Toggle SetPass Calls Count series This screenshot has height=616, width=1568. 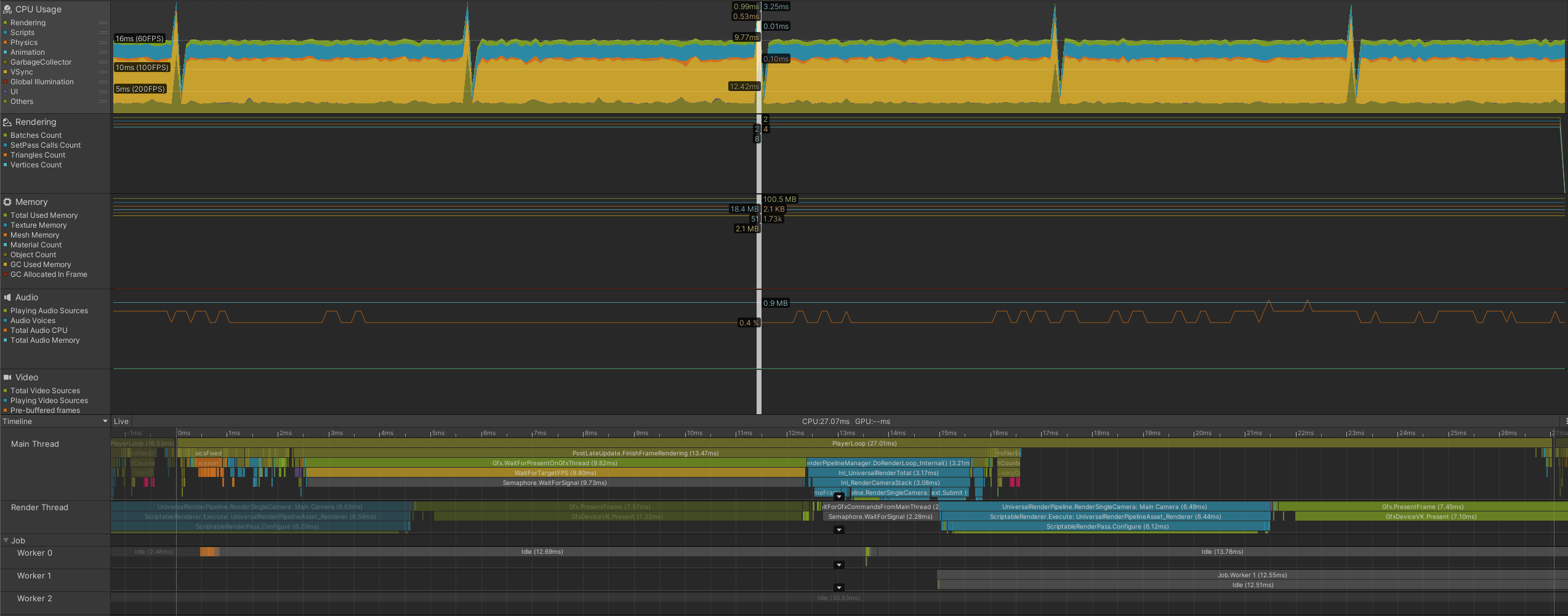click(x=6, y=145)
